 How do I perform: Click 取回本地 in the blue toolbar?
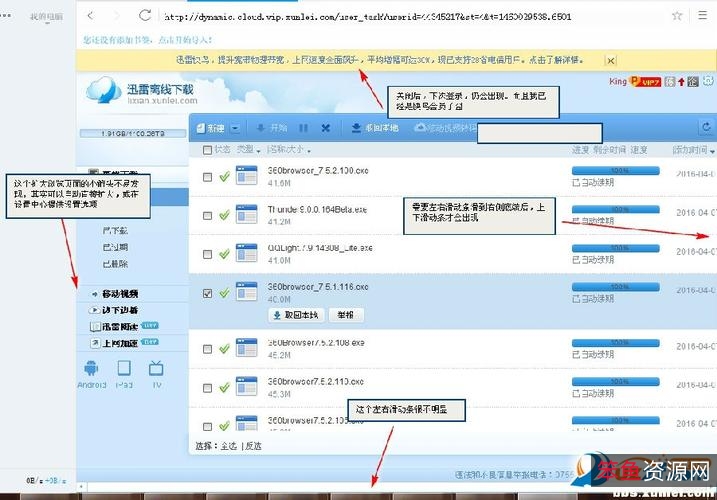375,128
